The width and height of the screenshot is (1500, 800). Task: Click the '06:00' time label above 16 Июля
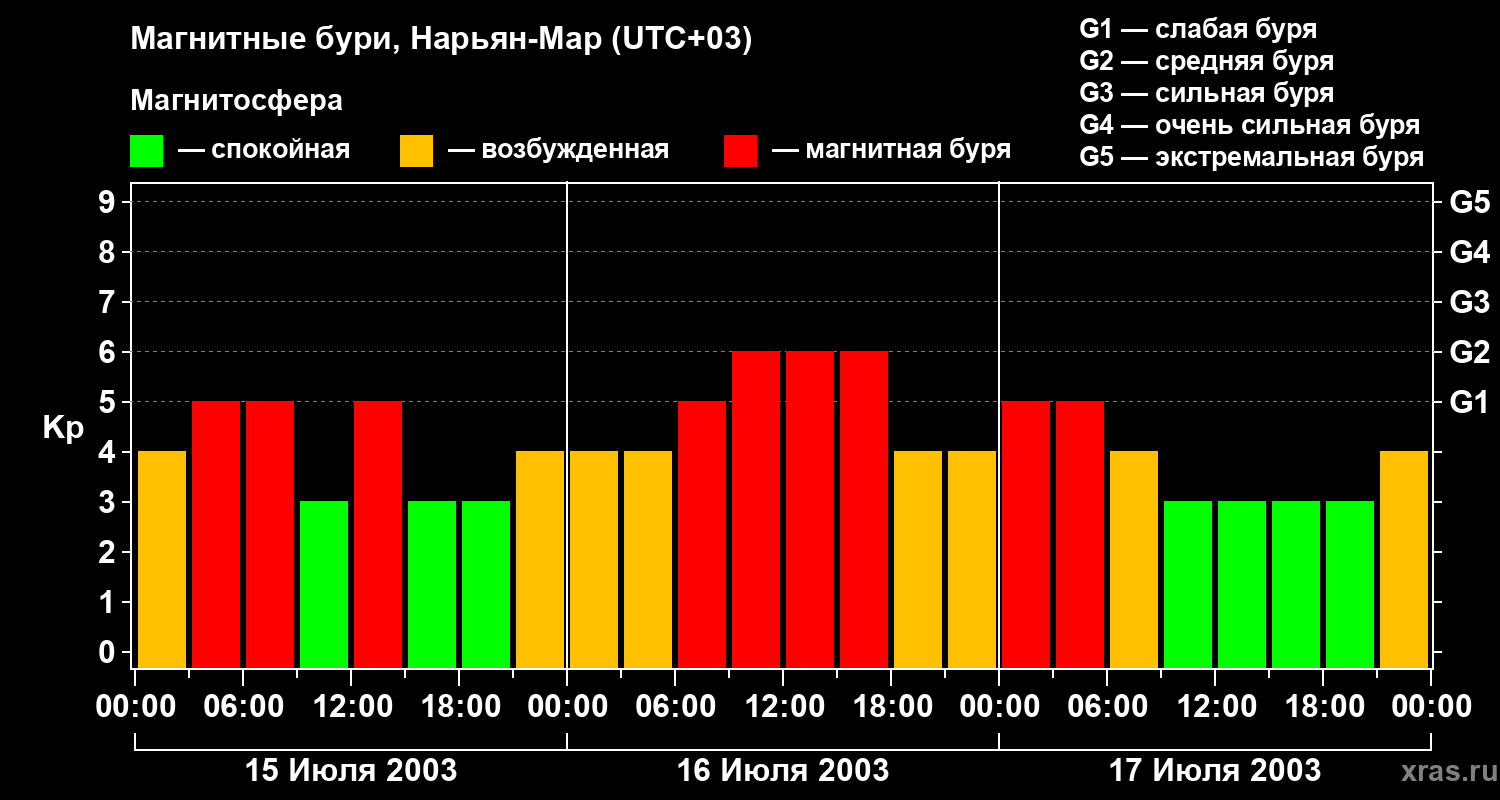[x=675, y=707]
